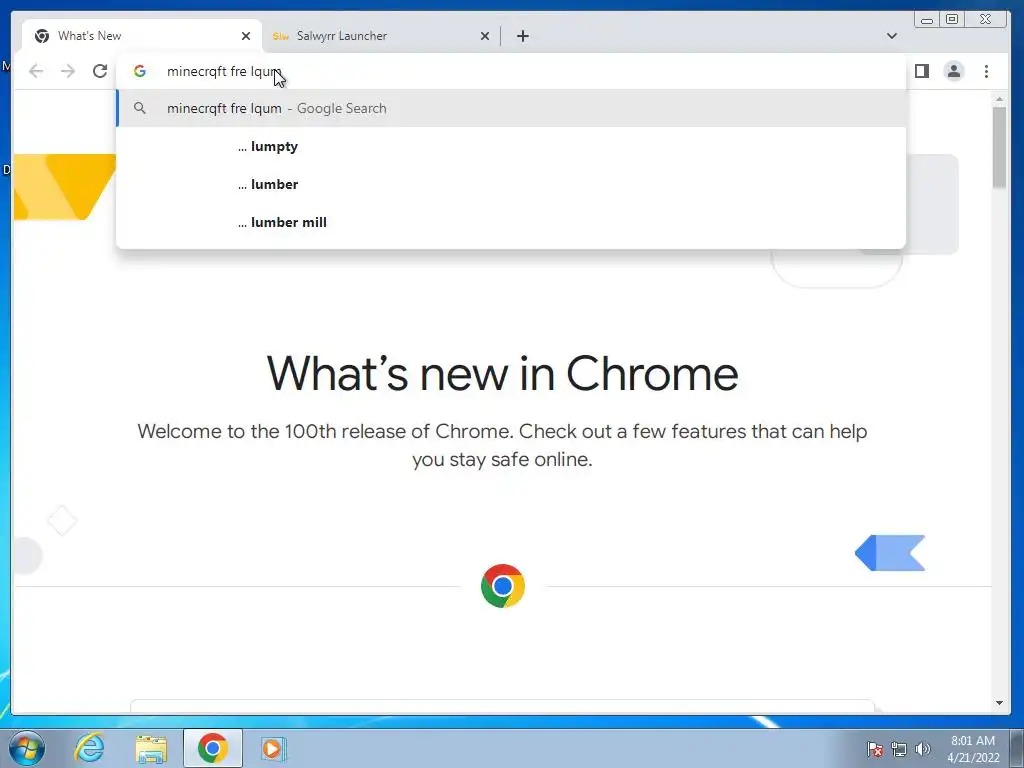Switch to the What's New tab
1024x768 pixels.
pyautogui.click(x=142, y=36)
